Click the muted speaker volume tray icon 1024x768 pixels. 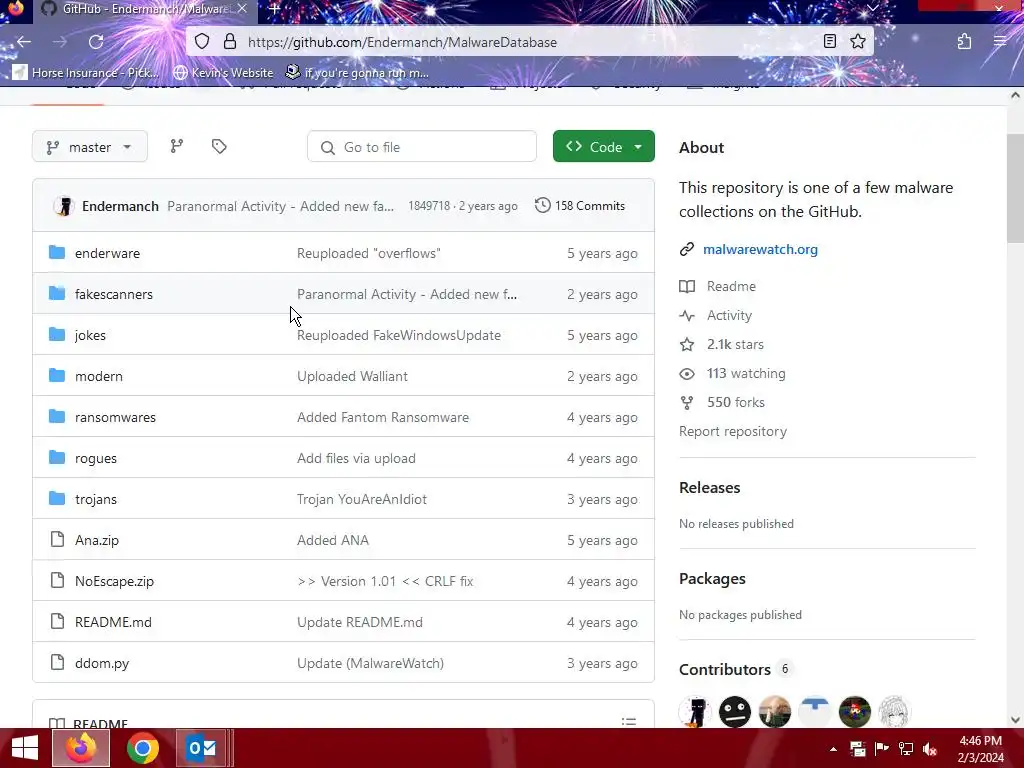click(930, 749)
